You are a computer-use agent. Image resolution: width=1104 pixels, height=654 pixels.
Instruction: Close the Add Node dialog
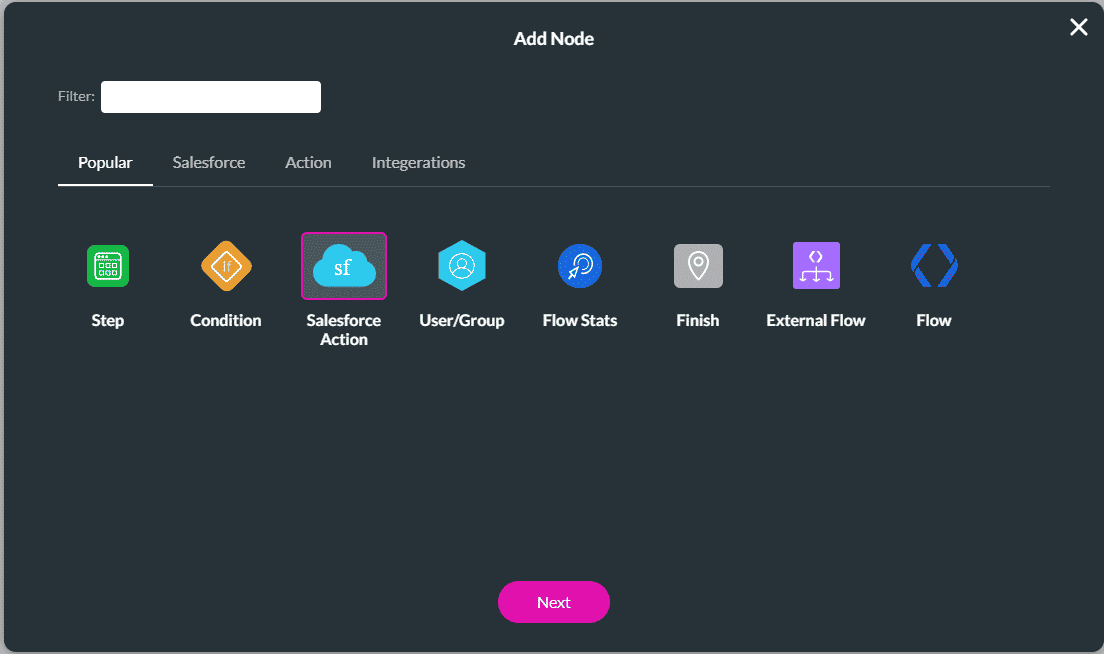pyautogui.click(x=1078, y=27)
